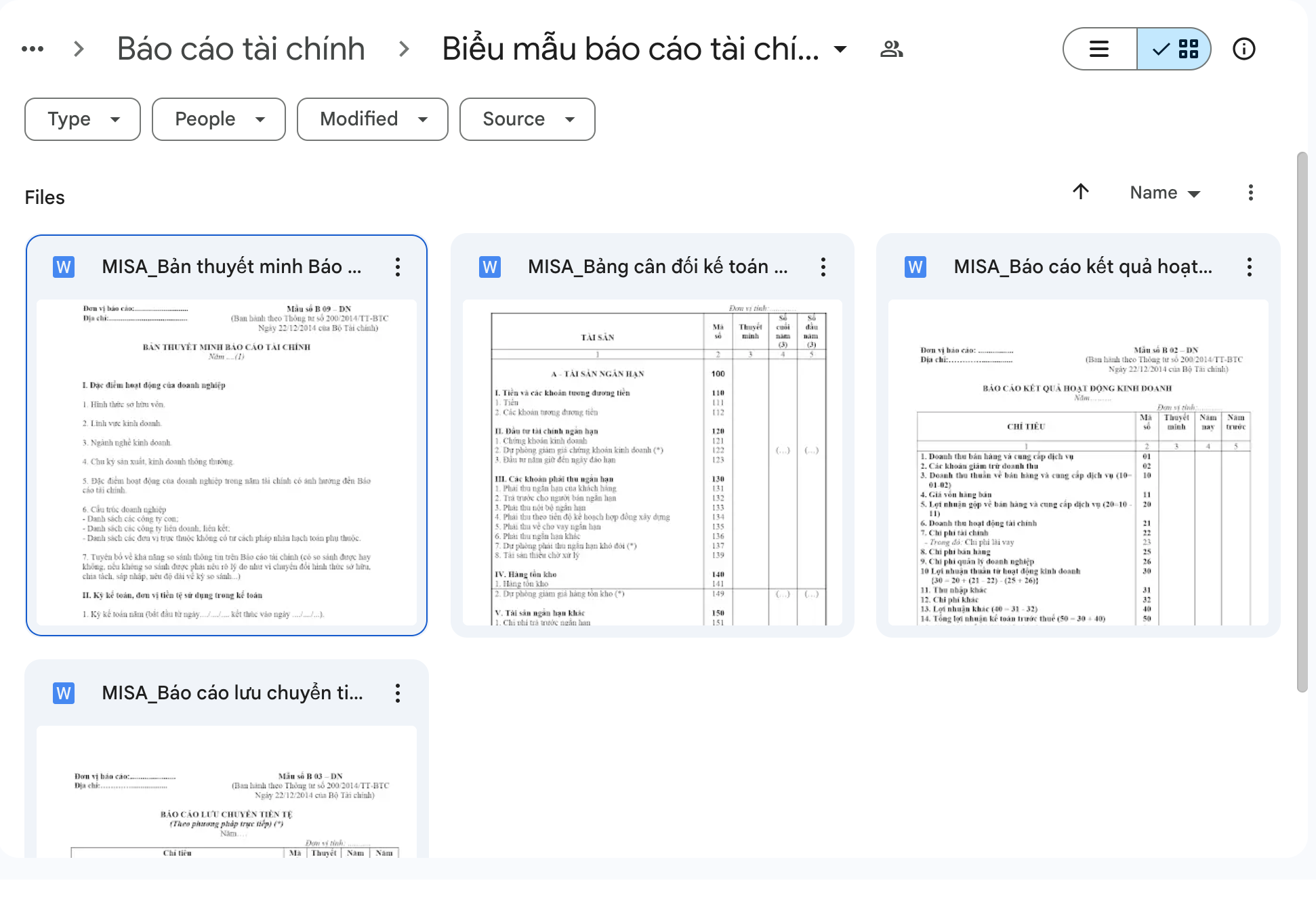Viewport: 1316px width, 908px height.
Task: Open the view details info icon
Action: pos(1243,49)
